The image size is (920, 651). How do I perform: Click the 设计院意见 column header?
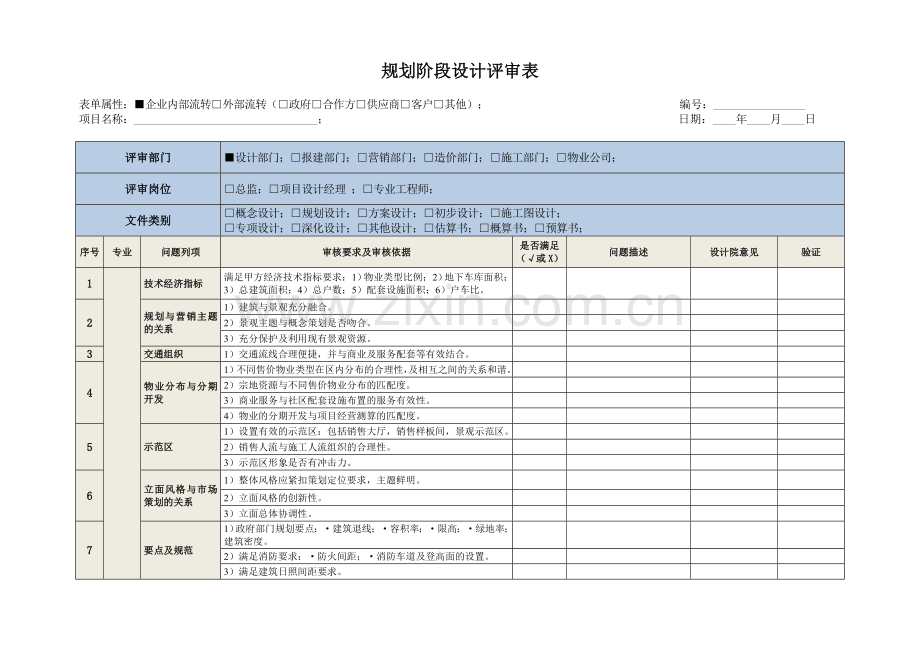734,252
